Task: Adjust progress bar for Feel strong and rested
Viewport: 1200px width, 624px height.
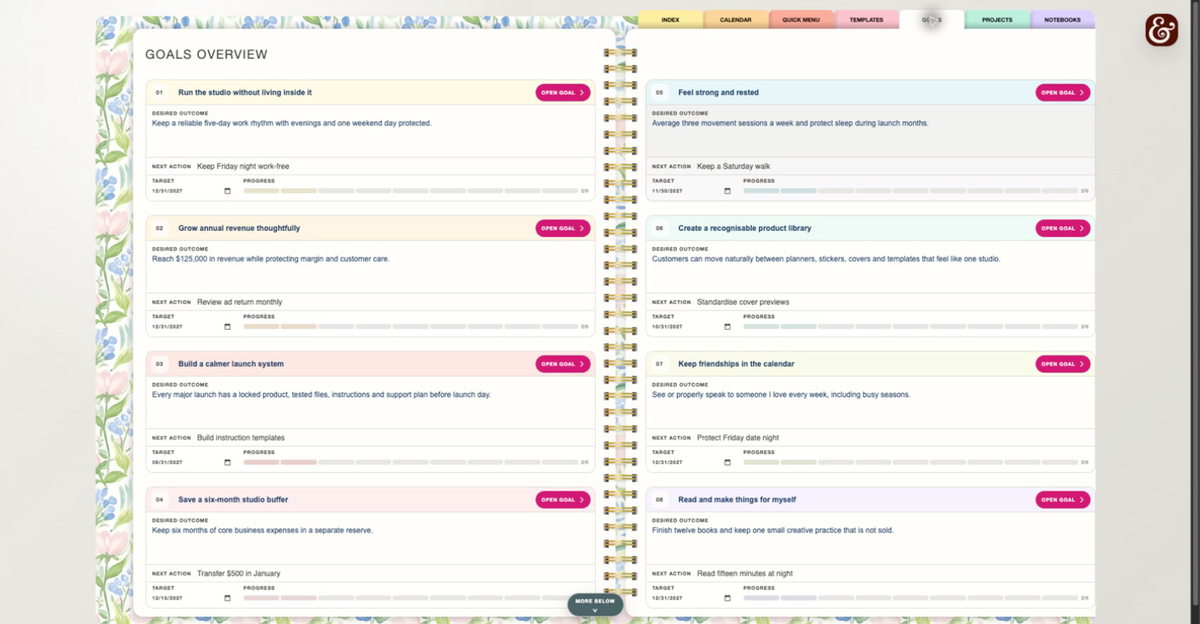Action: (910, 191)
